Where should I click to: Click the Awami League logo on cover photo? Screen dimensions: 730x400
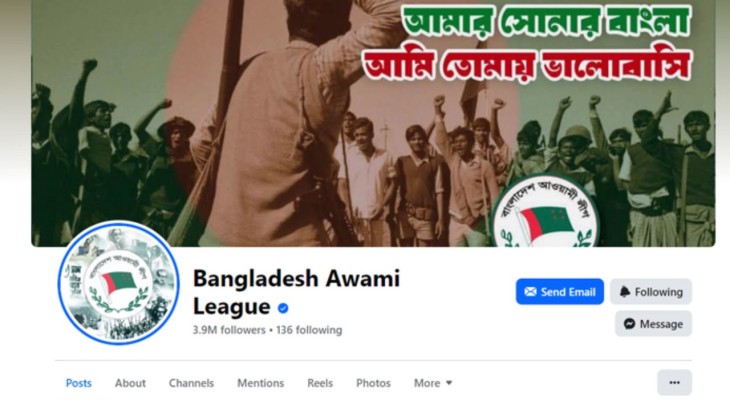546,215
